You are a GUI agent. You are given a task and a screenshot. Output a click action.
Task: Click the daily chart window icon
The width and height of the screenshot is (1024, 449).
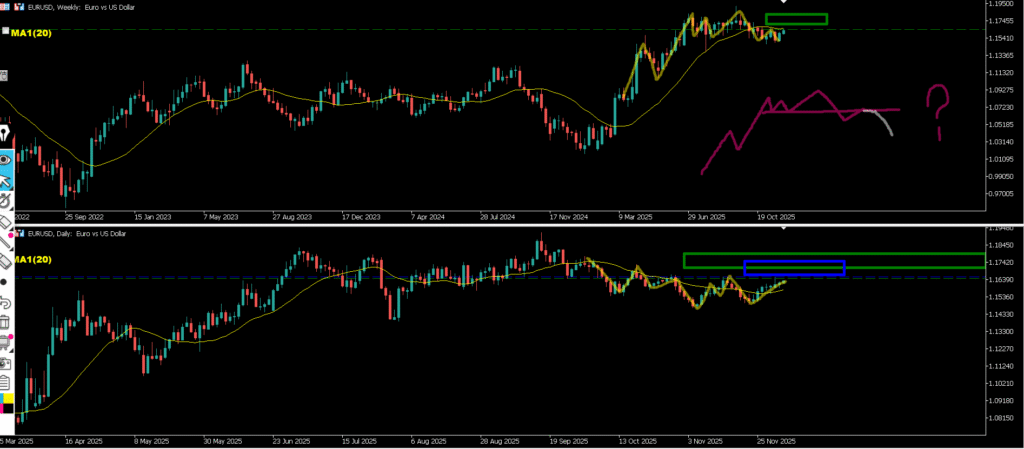21,234
